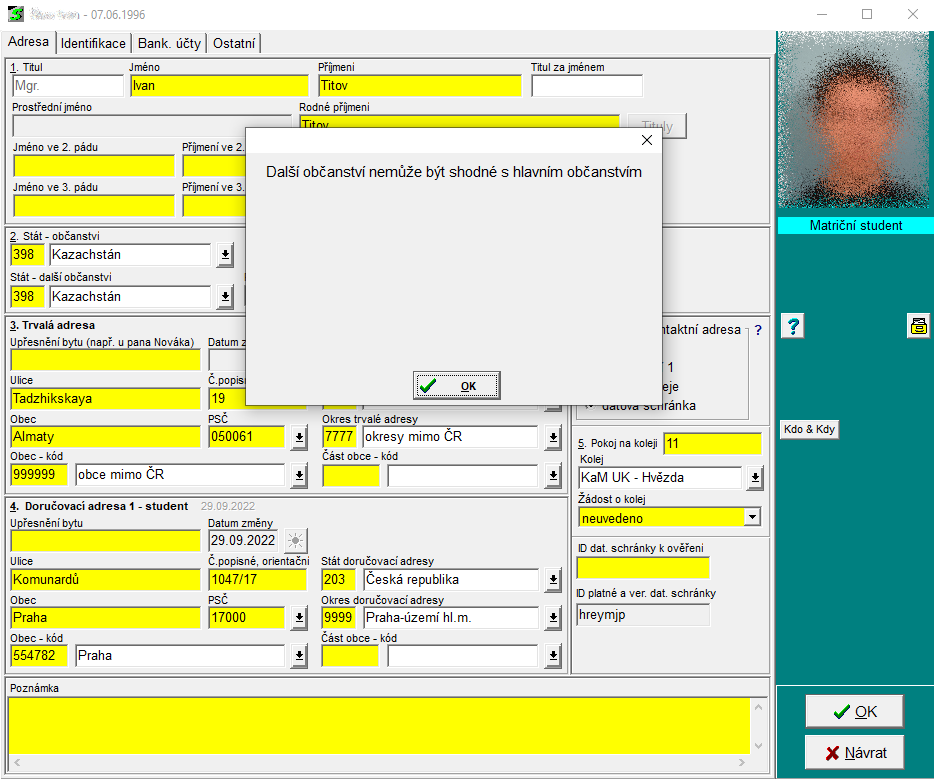Open lookup arrow next to obce mimo ČR

point(299,475)
